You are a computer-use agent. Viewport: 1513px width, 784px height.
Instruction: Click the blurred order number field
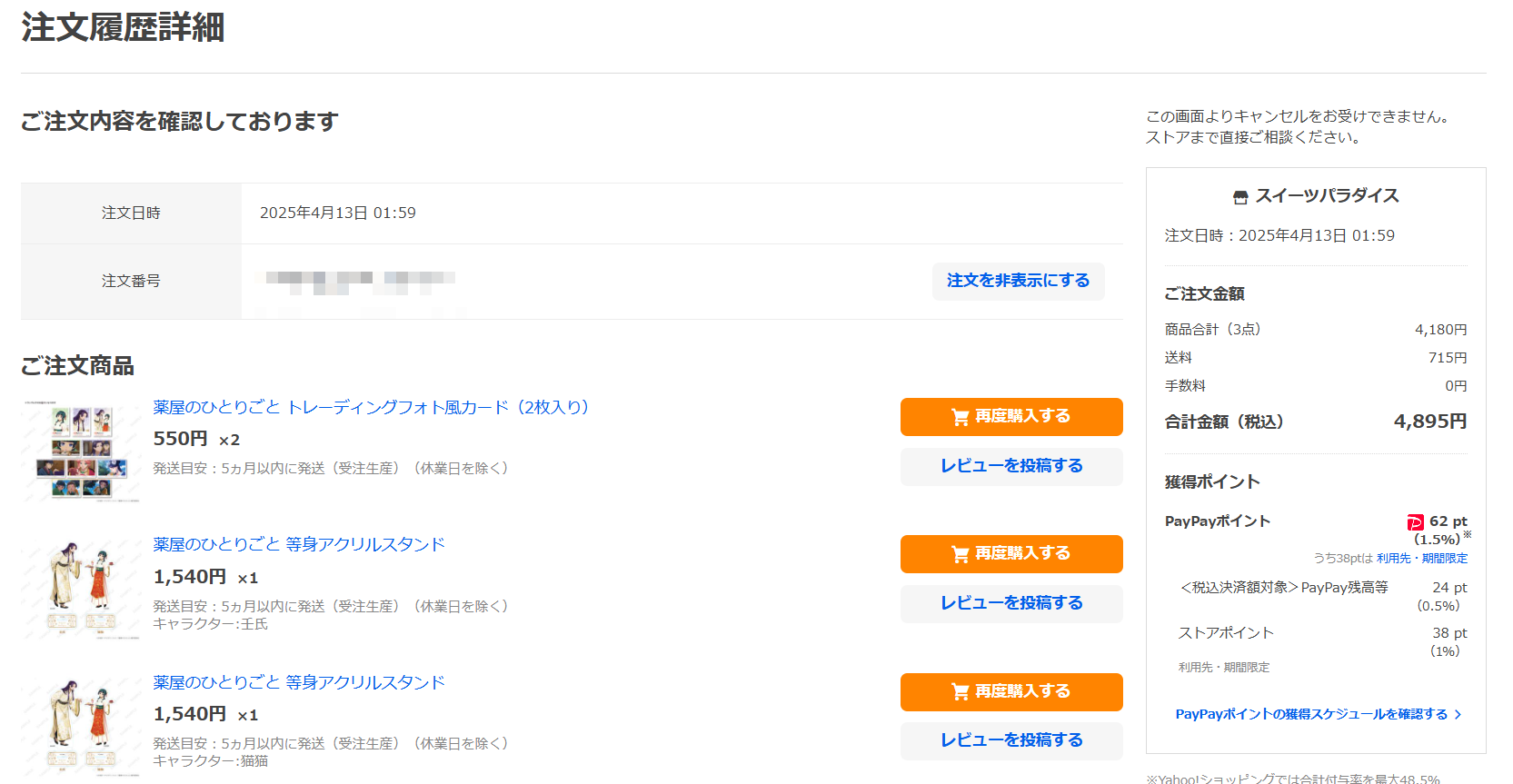pyautogui.click(x=361, y=283)
